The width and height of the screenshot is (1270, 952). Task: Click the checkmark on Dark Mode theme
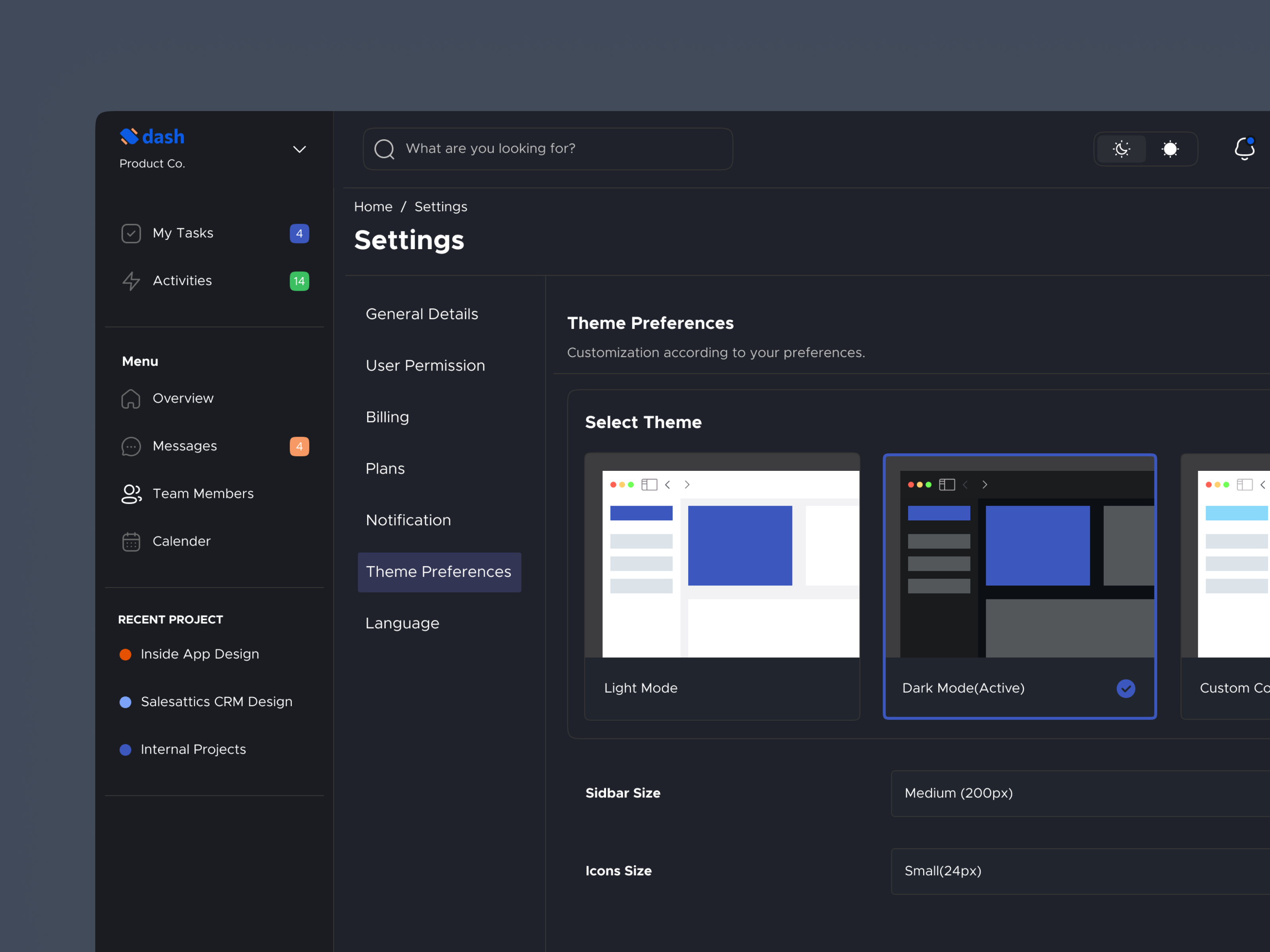click(x=1126, y=688)
